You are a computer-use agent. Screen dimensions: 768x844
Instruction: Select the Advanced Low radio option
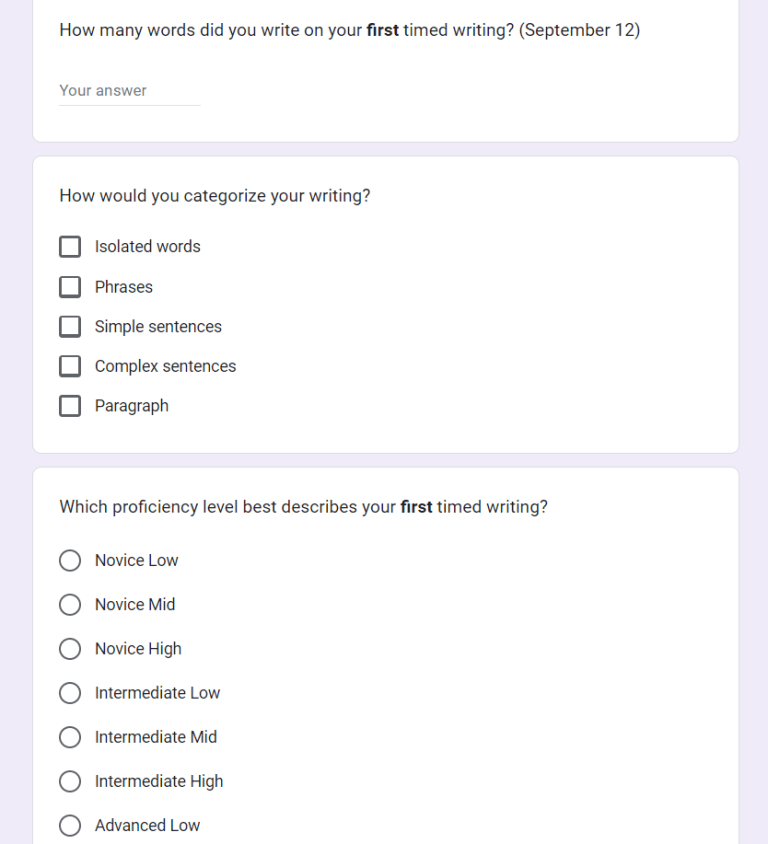[x=70, y=825]
